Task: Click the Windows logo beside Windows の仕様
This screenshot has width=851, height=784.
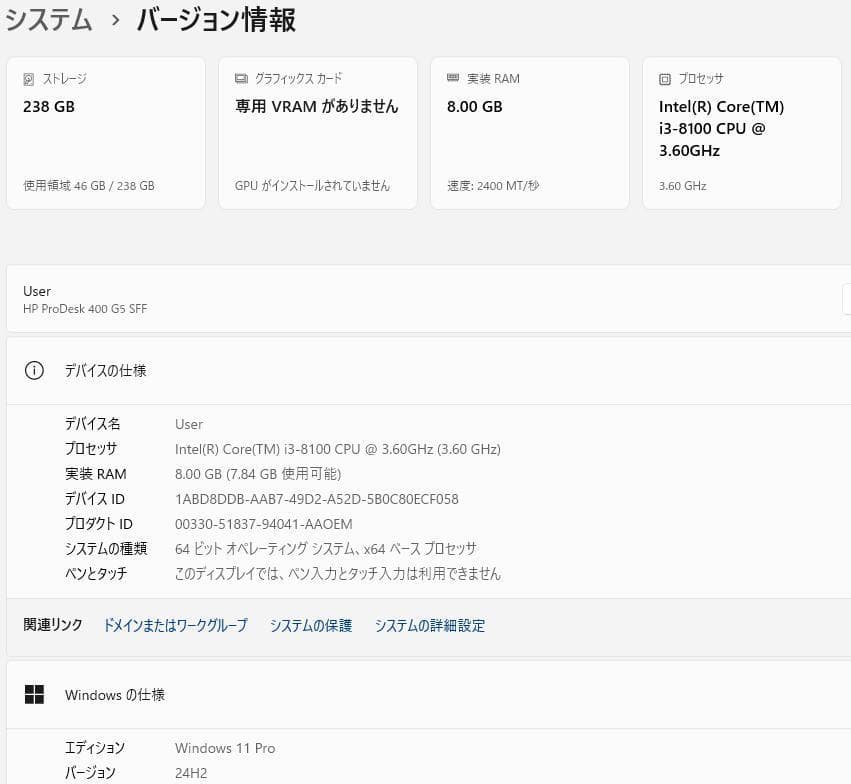Action: click(x=34, y=694)
